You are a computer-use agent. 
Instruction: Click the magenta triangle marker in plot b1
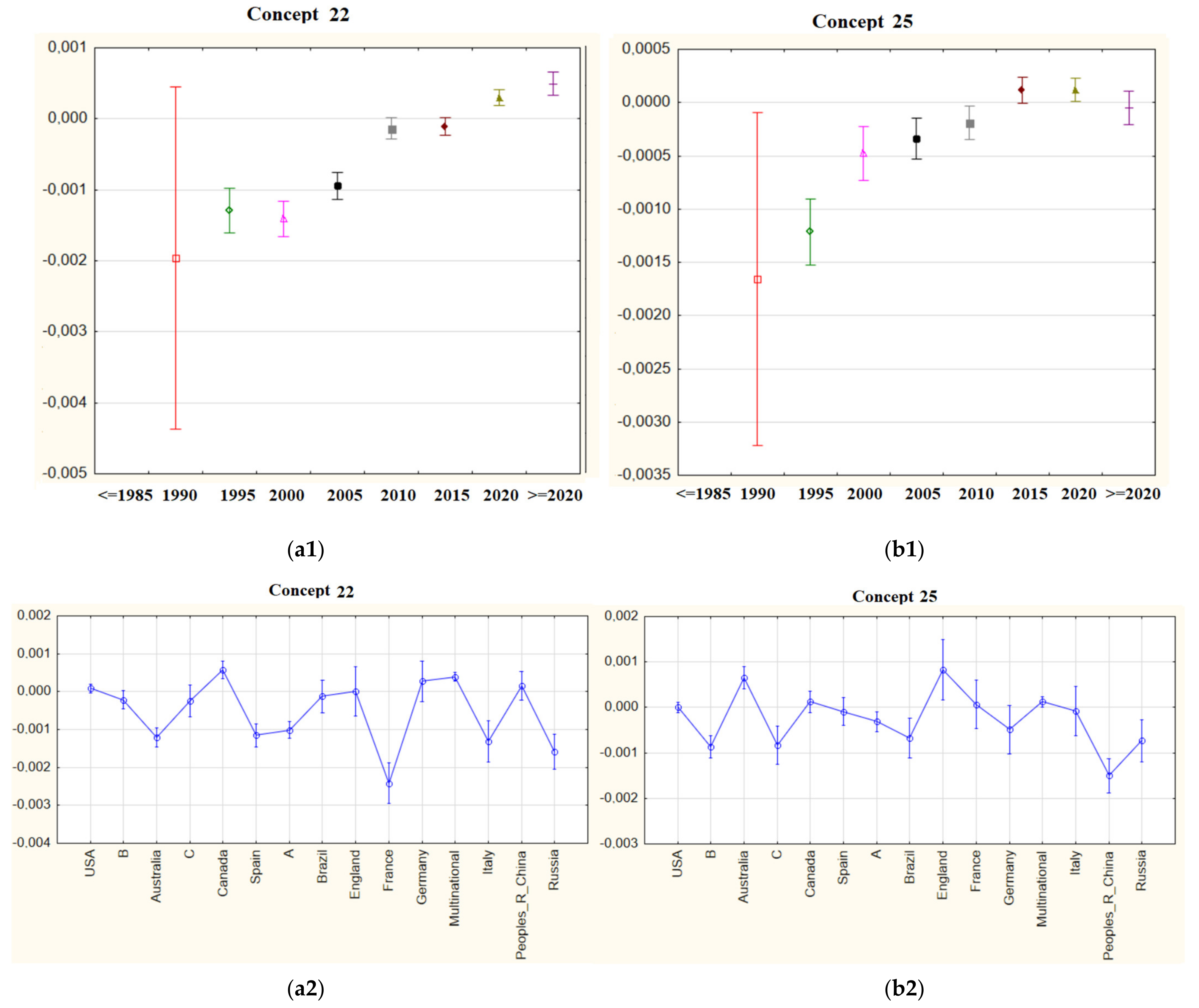coord(863,153)
